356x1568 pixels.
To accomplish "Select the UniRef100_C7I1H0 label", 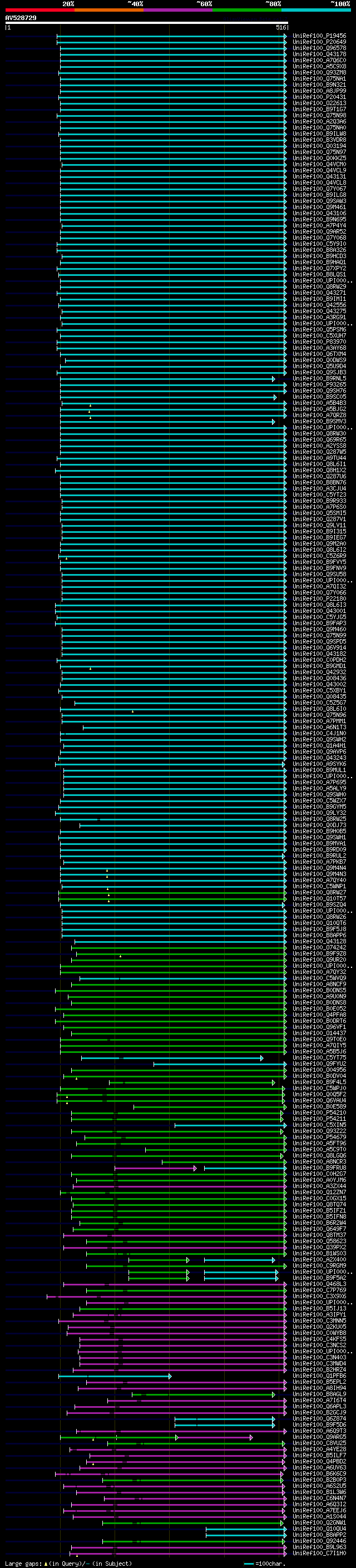I will [x=319, y=1554].
